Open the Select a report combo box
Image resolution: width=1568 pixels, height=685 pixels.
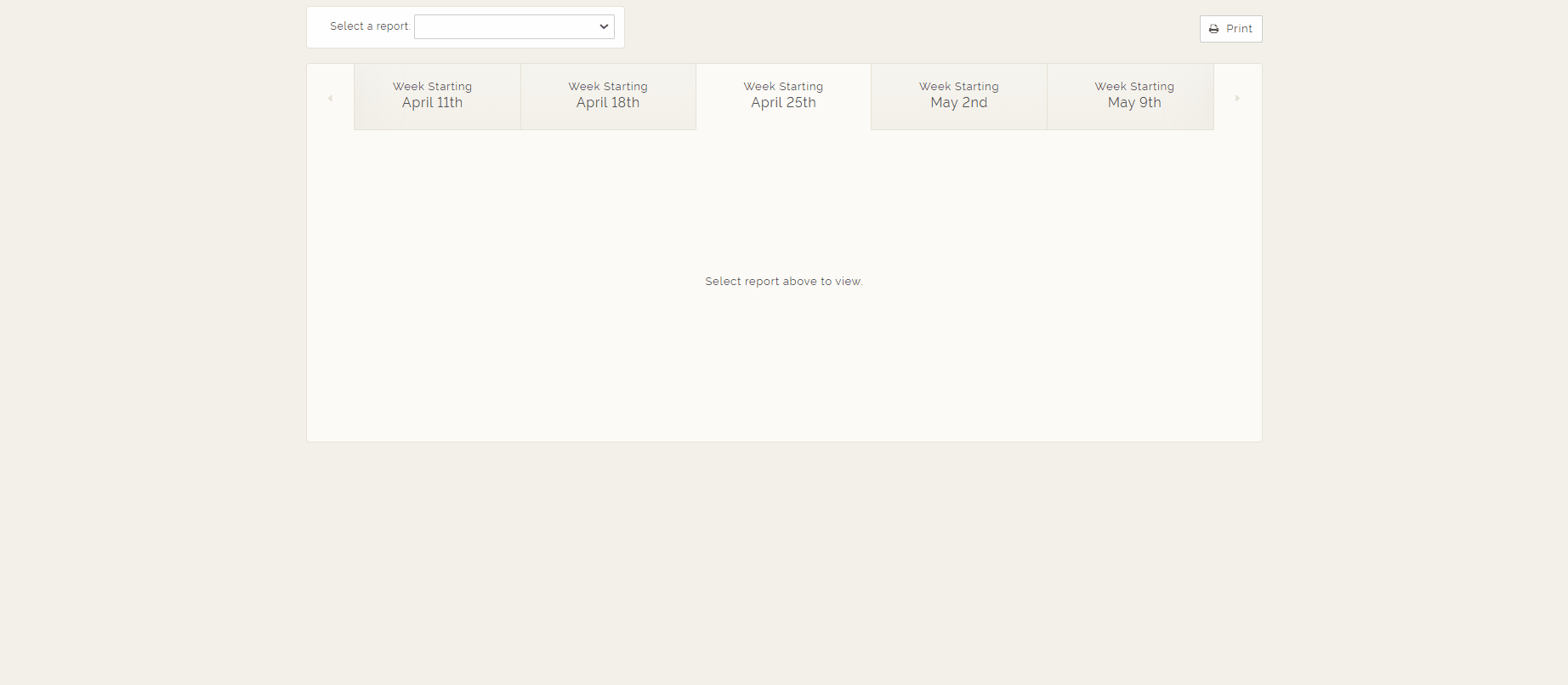point(507,26)
